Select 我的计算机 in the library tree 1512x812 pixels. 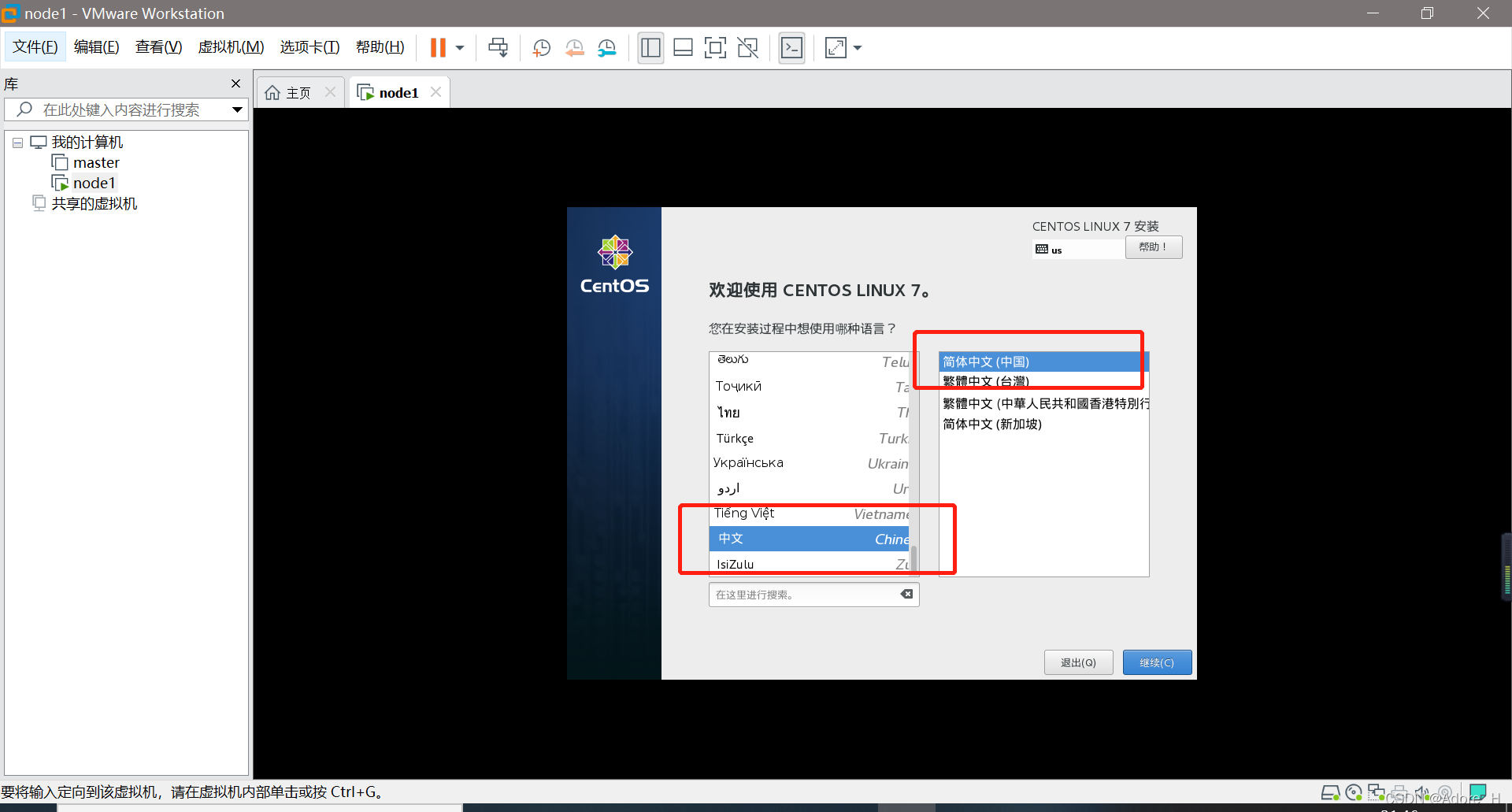pyautogui.click(x=87, y=143)
